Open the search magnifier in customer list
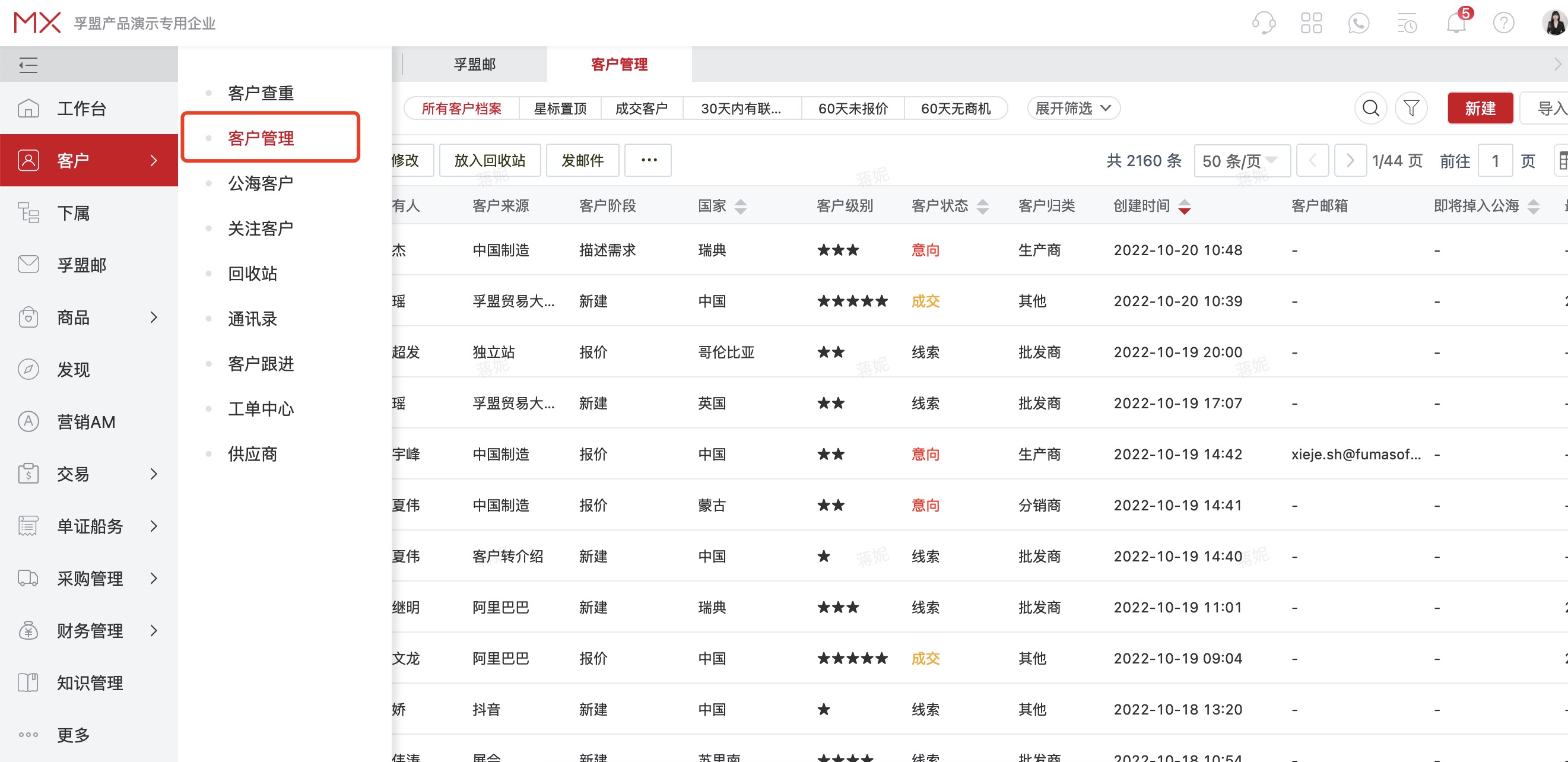The height and width of the screenshot is (762, 1568). point(1371,108)
